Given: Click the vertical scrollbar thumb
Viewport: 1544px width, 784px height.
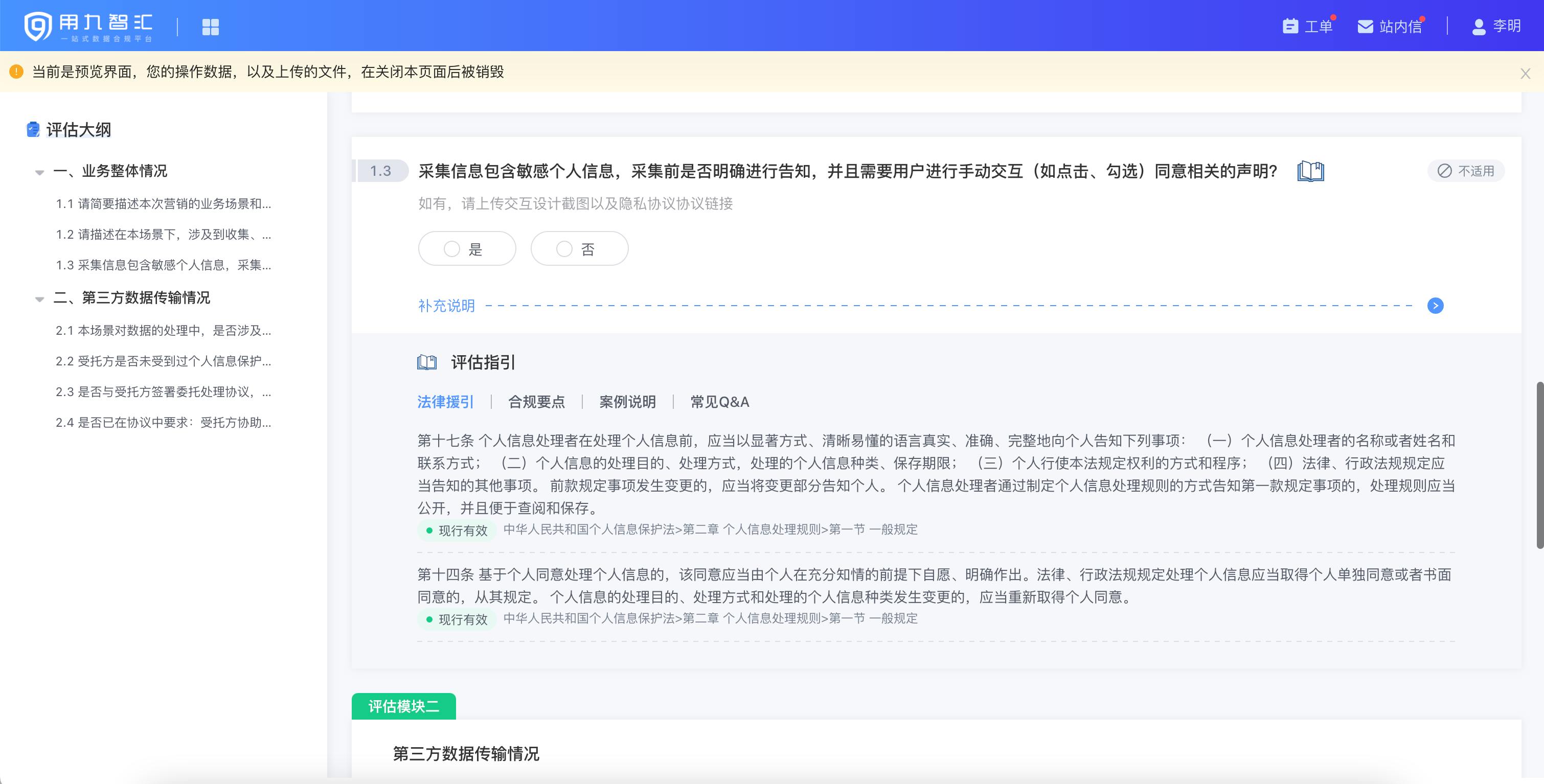Looking at the screenshot, I should [1539, 465].
